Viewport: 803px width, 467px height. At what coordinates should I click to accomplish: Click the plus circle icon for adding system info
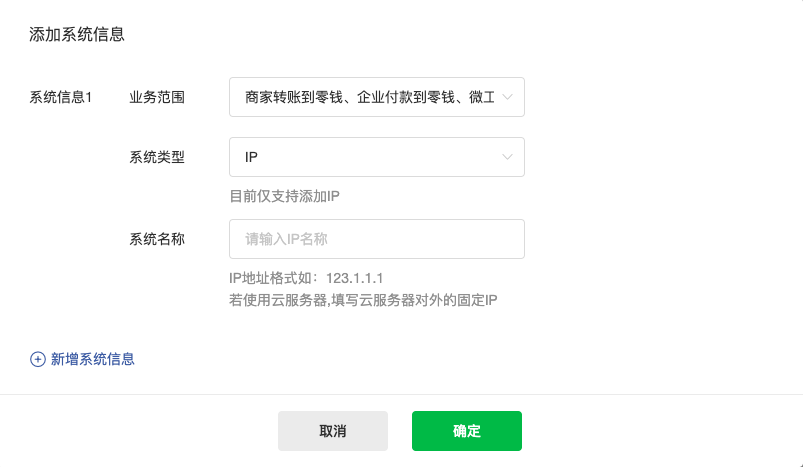tap(37, 359)
